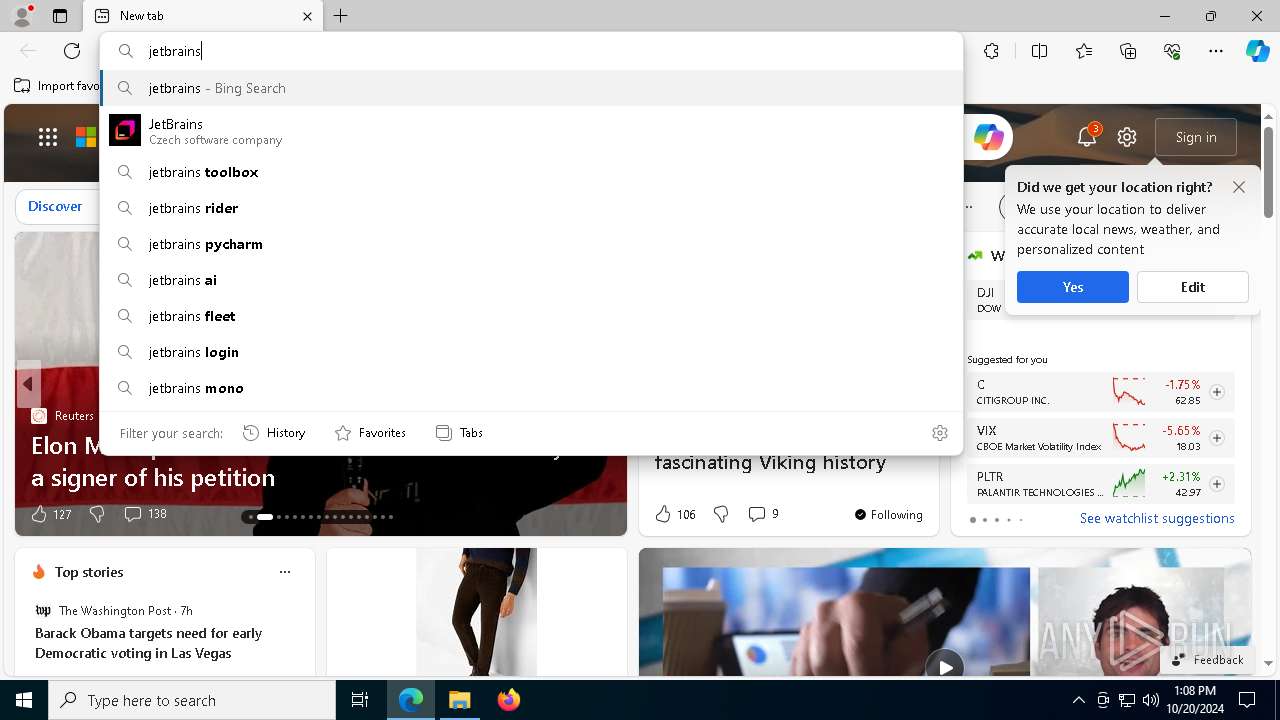1280x720 pixels.
Task: Choose the jetbrains fleet suggestion
Action: click(x=531, y=316)
